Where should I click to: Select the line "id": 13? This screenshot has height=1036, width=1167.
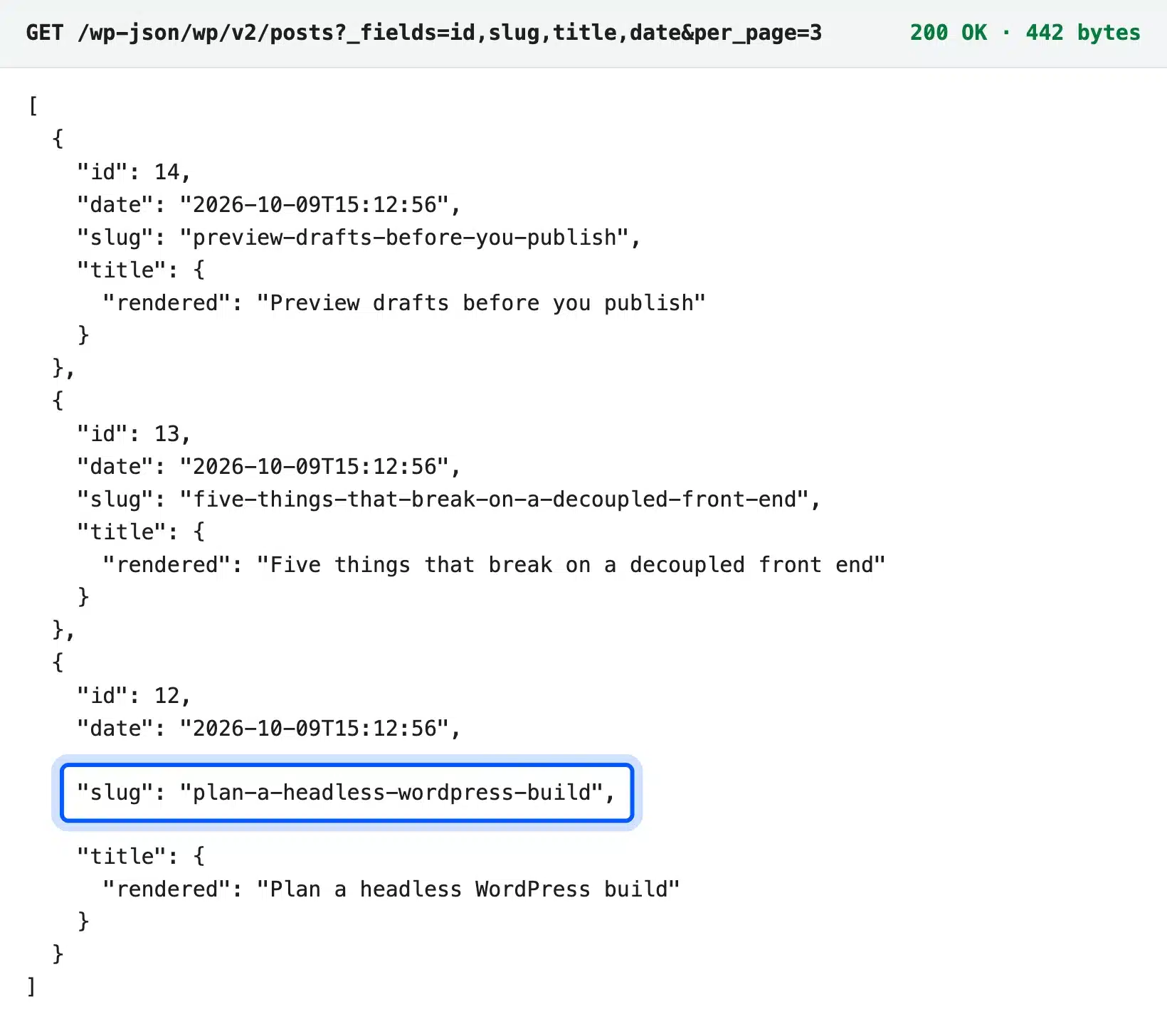click(x=134, y=434)
